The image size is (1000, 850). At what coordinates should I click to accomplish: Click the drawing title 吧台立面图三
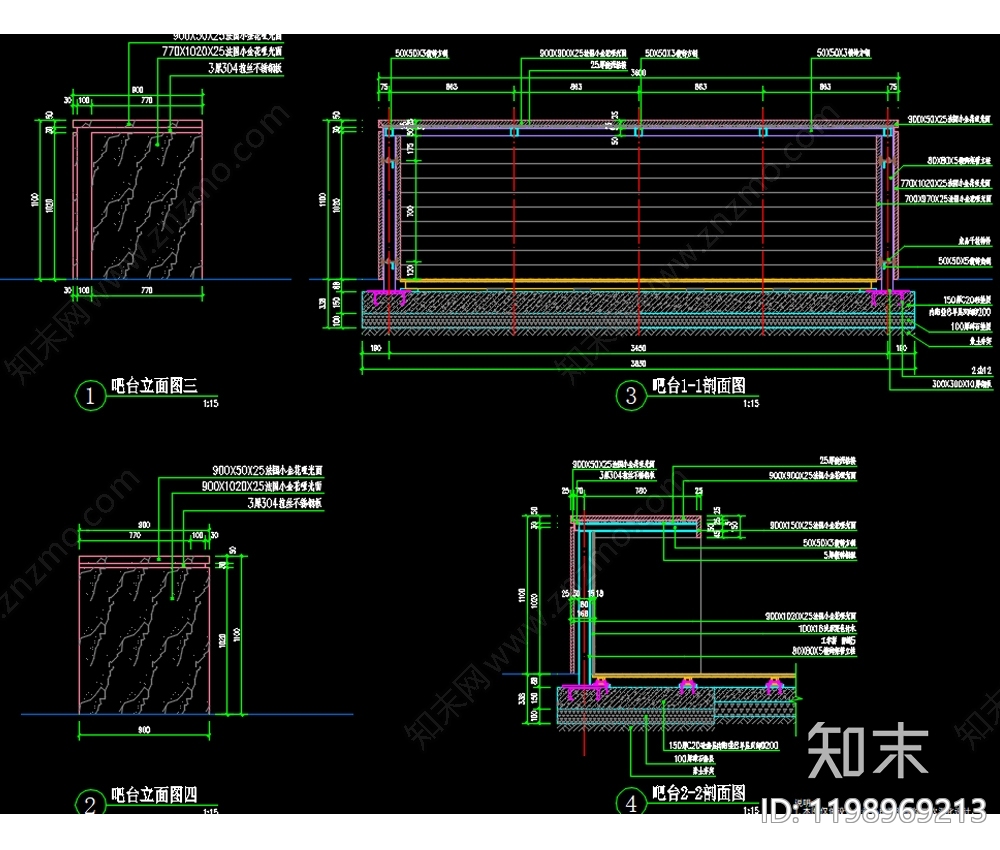pyautogui.click(x=154, y=385)
